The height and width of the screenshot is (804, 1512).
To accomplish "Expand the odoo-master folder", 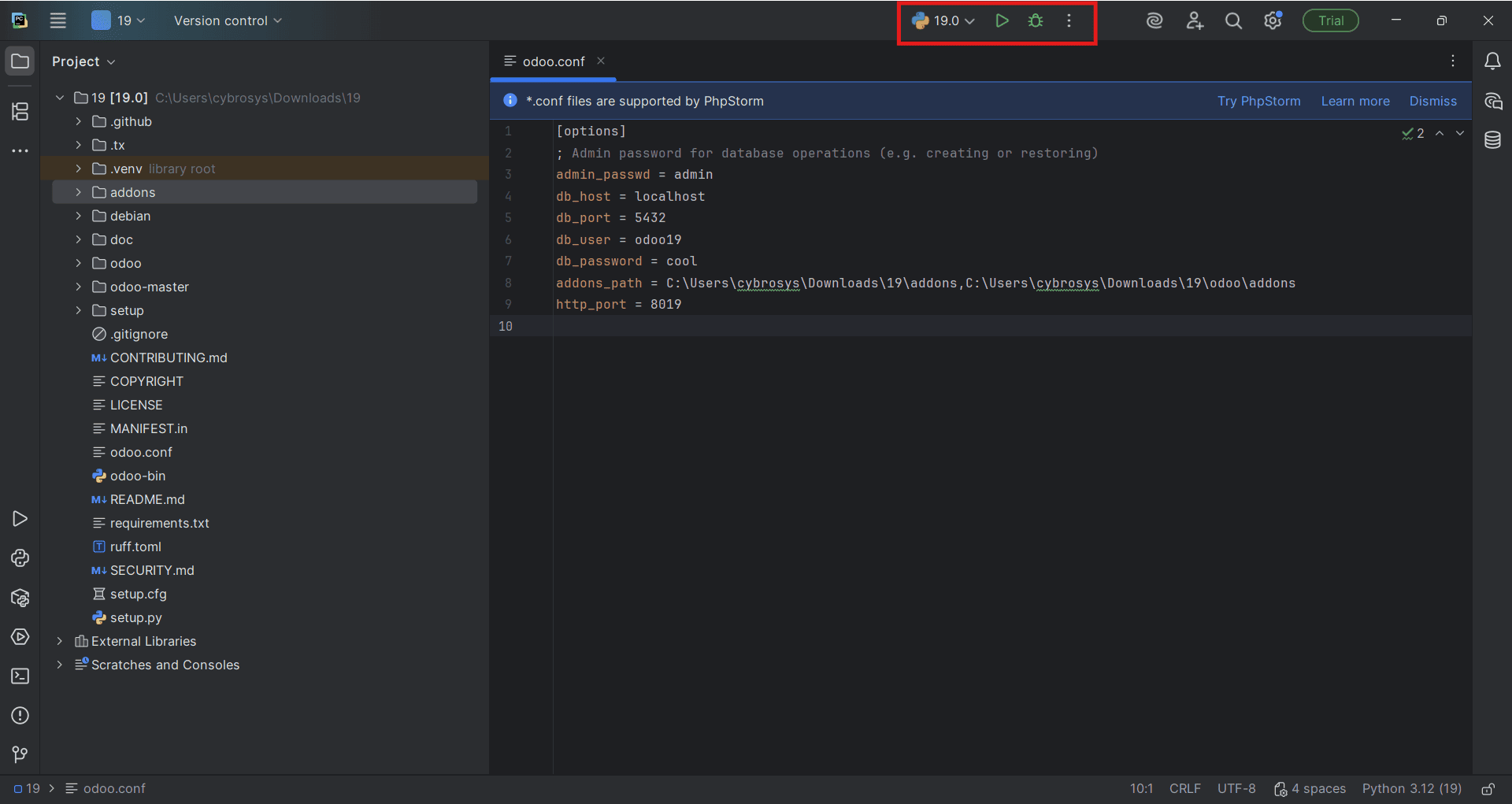I will pyautogui.click(x=79, y=287).
